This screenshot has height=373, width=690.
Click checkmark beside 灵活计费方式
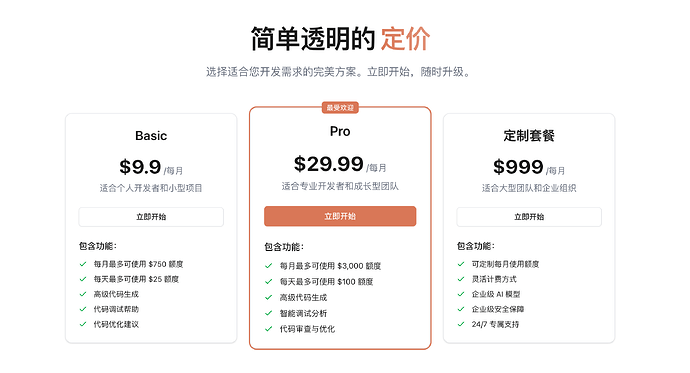461,279
